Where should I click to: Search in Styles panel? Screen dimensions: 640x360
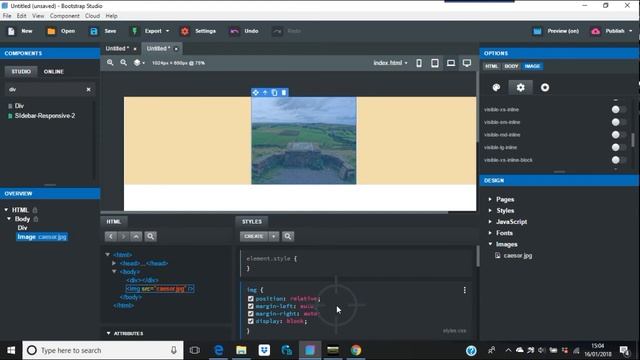pyautogui.click(x=288, y=236)
